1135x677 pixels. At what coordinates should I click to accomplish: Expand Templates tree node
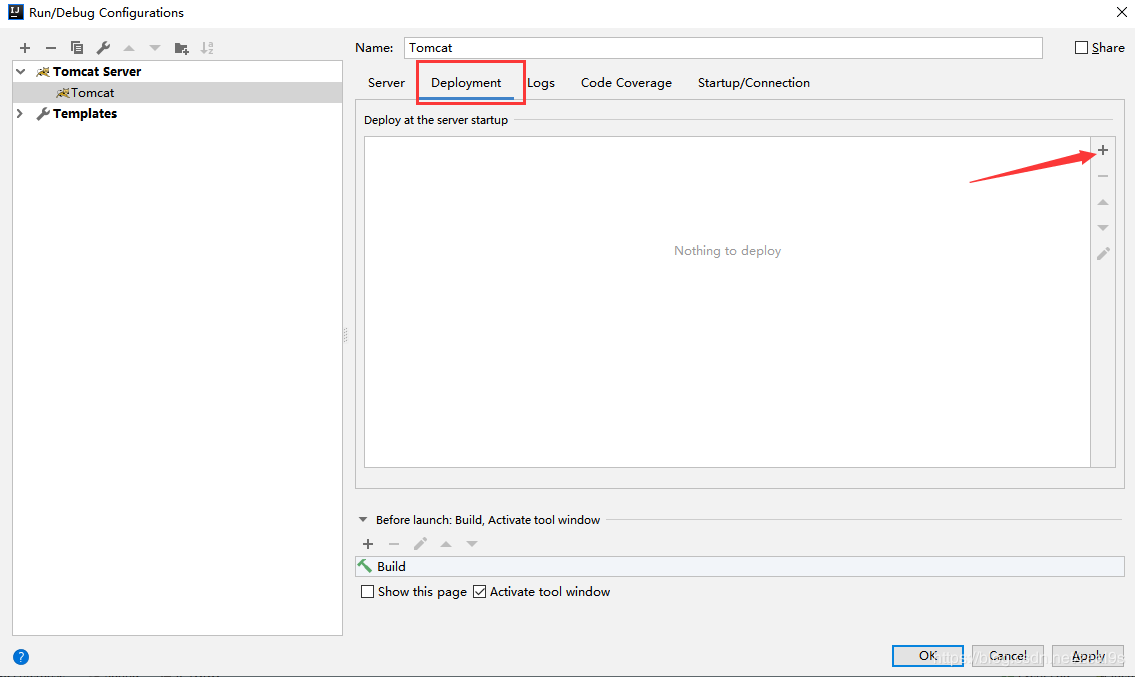pos(20,114)
